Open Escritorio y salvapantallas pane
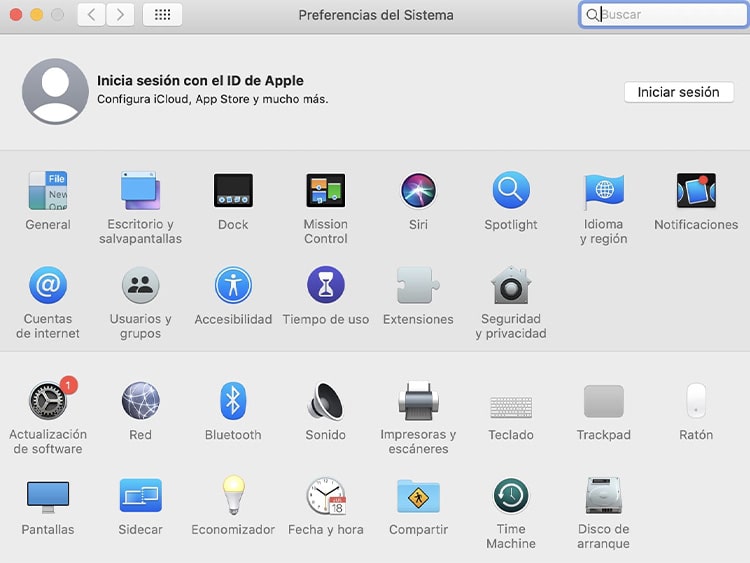This screenshot has width=750, height=563. coord(140,190)
